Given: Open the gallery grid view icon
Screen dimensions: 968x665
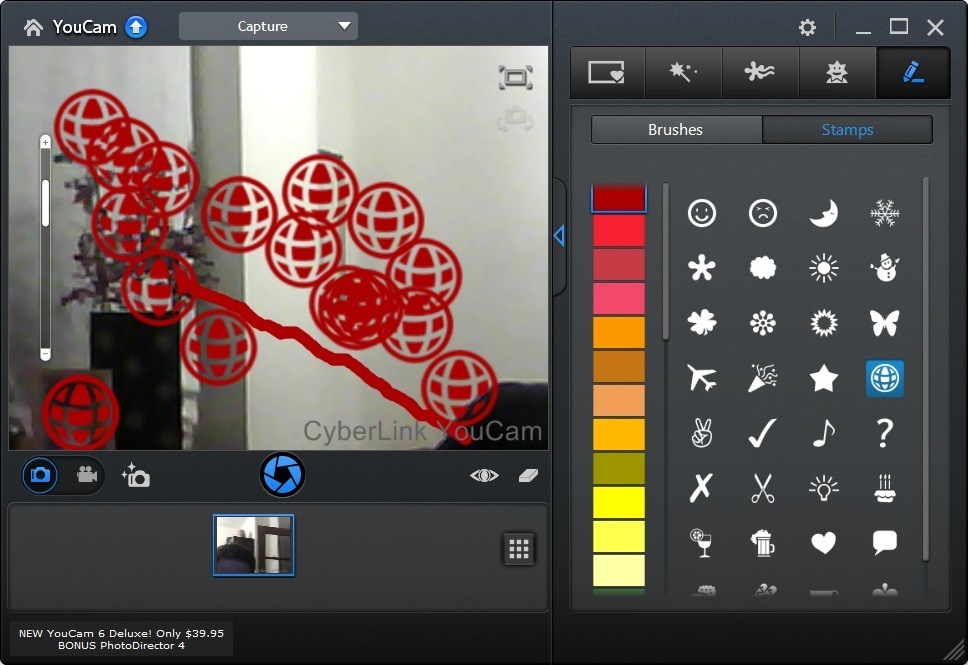Looking at the screenshot, I should point(518,548).
